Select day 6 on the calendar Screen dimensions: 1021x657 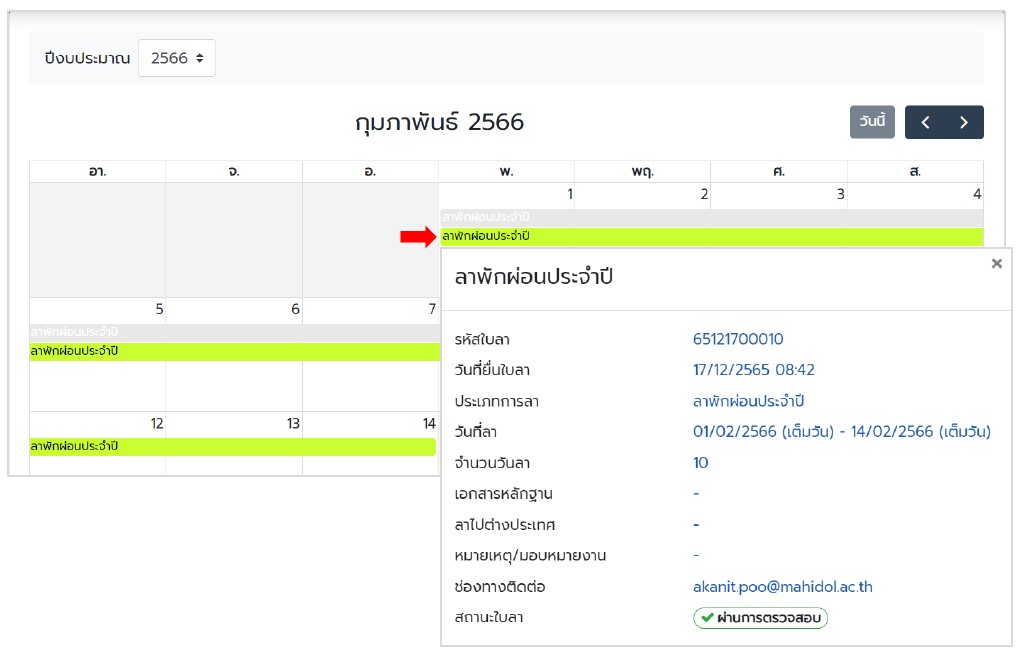[295, 309]
